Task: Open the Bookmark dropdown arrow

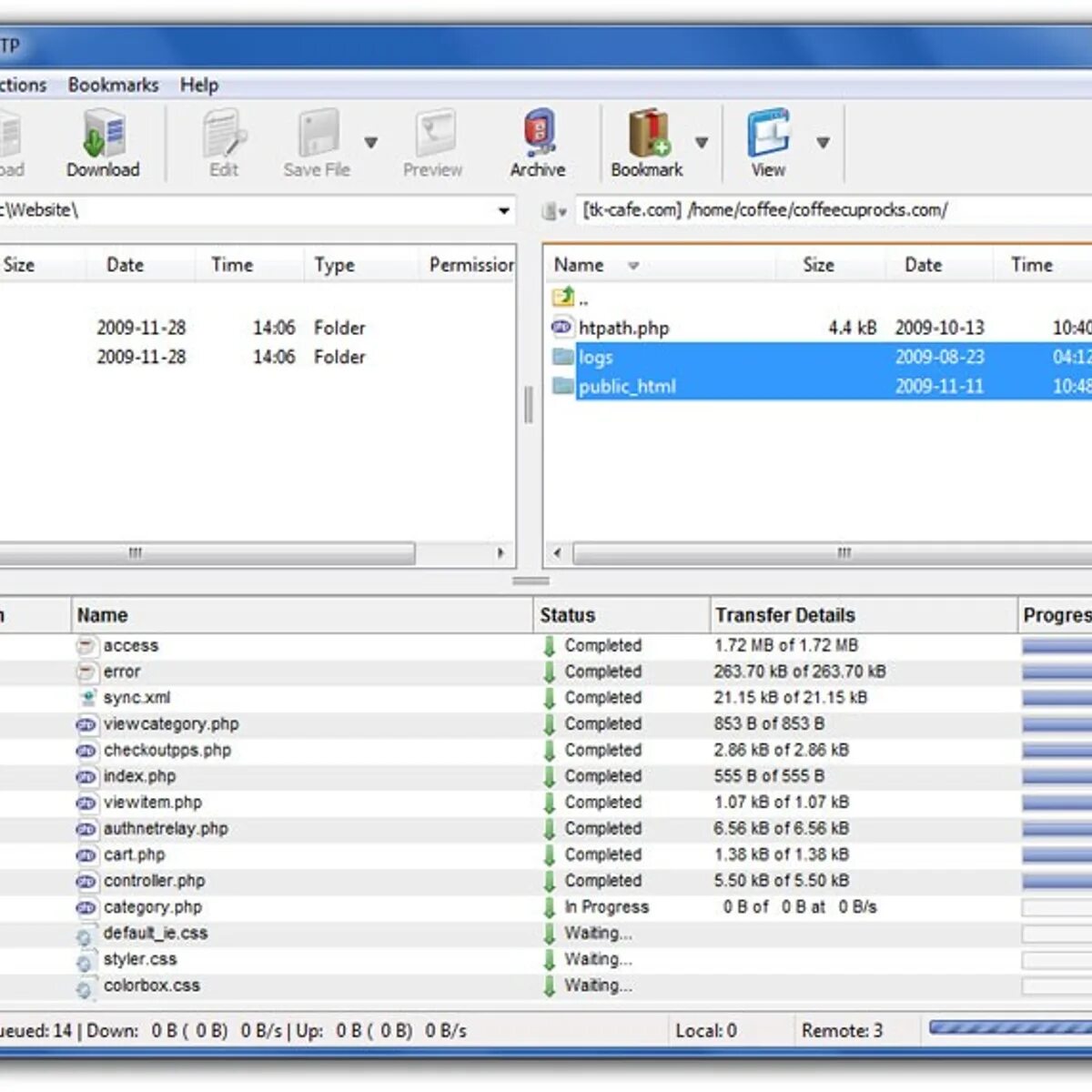Action: [701, 143]
